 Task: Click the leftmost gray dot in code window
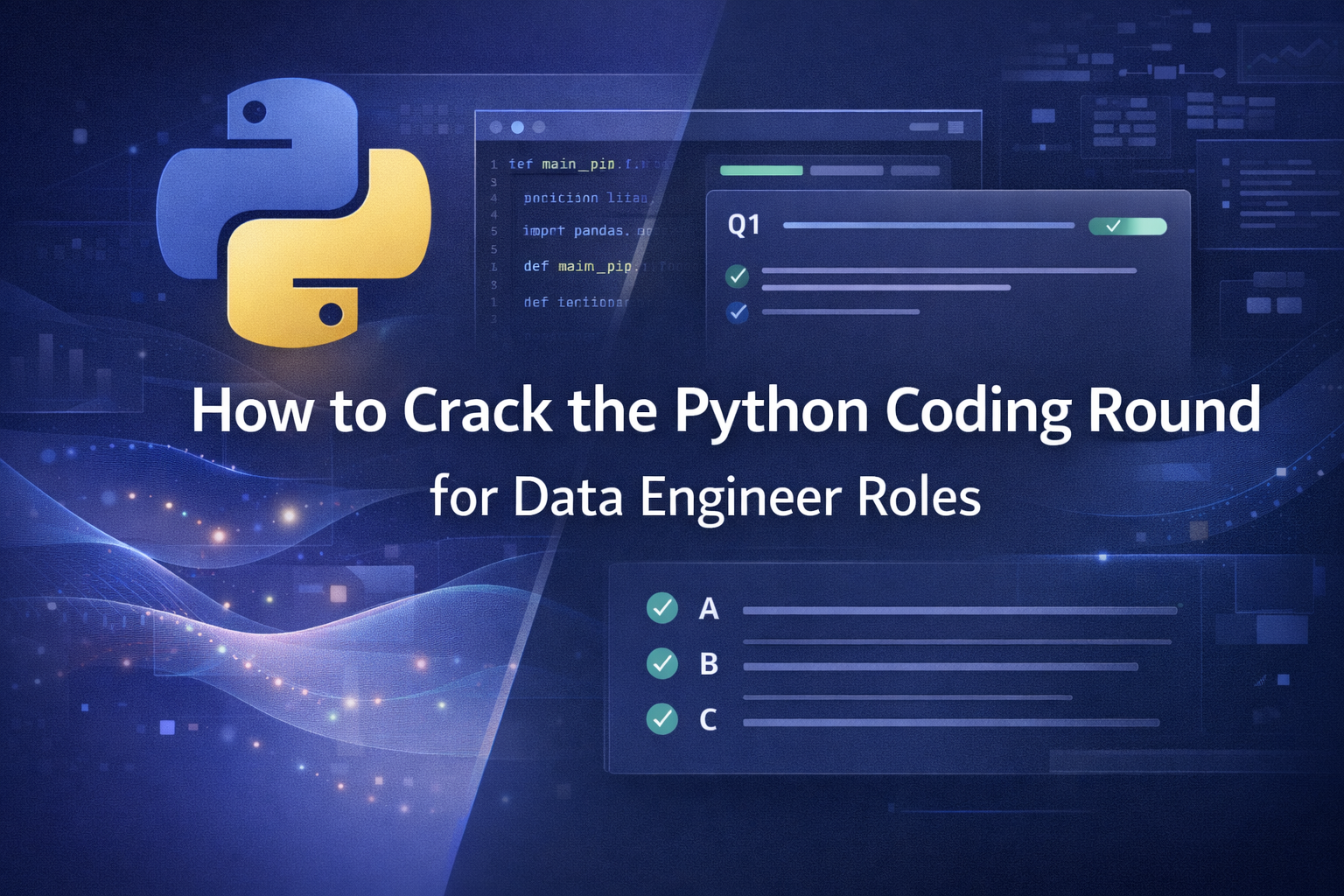click(496, 128)
